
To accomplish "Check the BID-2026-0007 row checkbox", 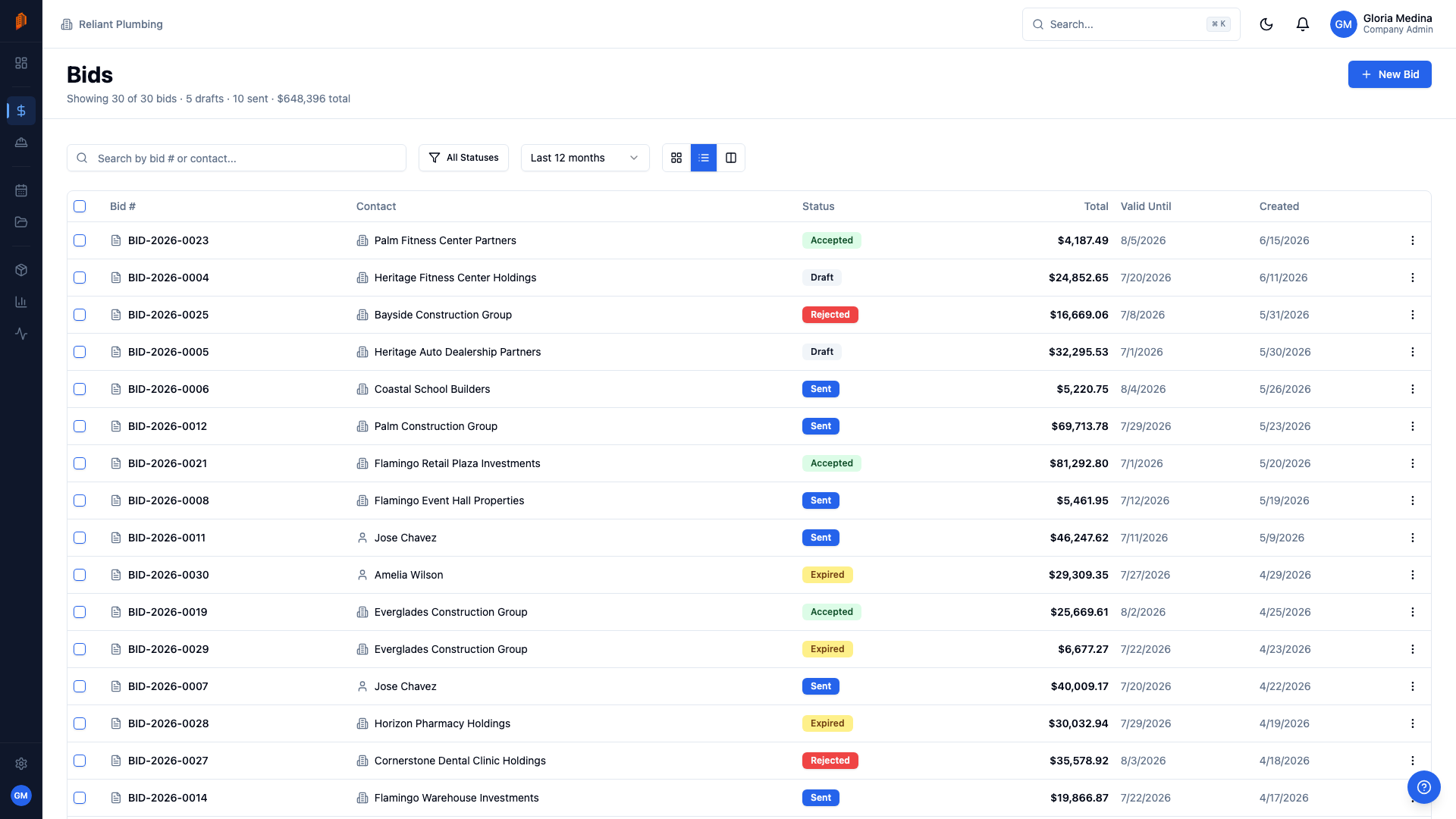I will [80, 686].
